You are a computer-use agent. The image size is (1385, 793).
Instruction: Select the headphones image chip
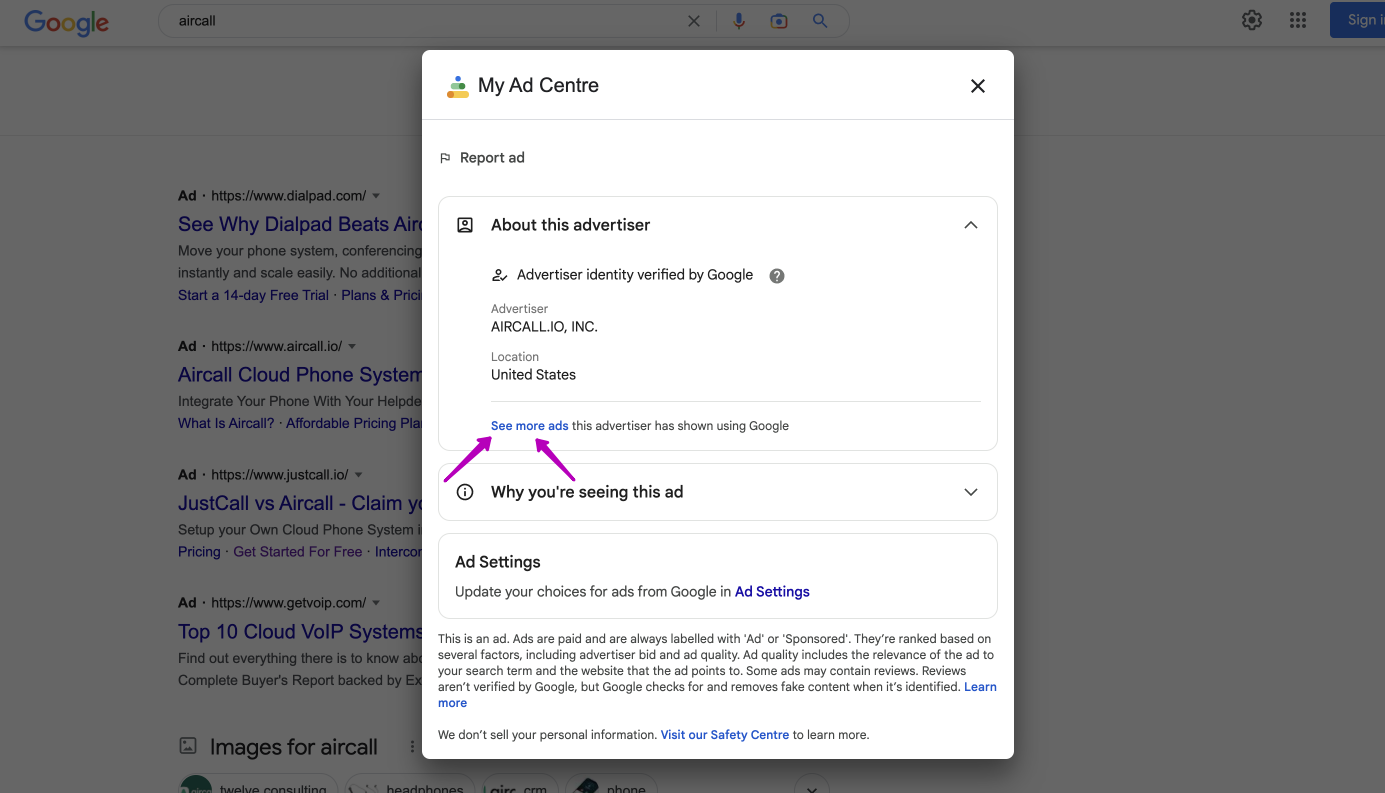[x=411, y=785]
